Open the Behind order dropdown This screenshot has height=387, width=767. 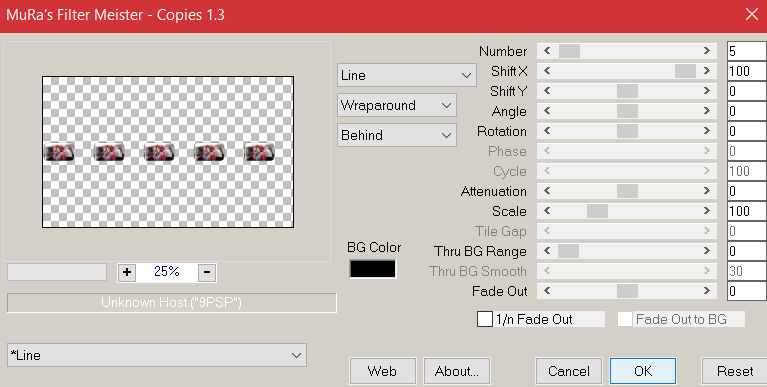[x=397, y=135]
